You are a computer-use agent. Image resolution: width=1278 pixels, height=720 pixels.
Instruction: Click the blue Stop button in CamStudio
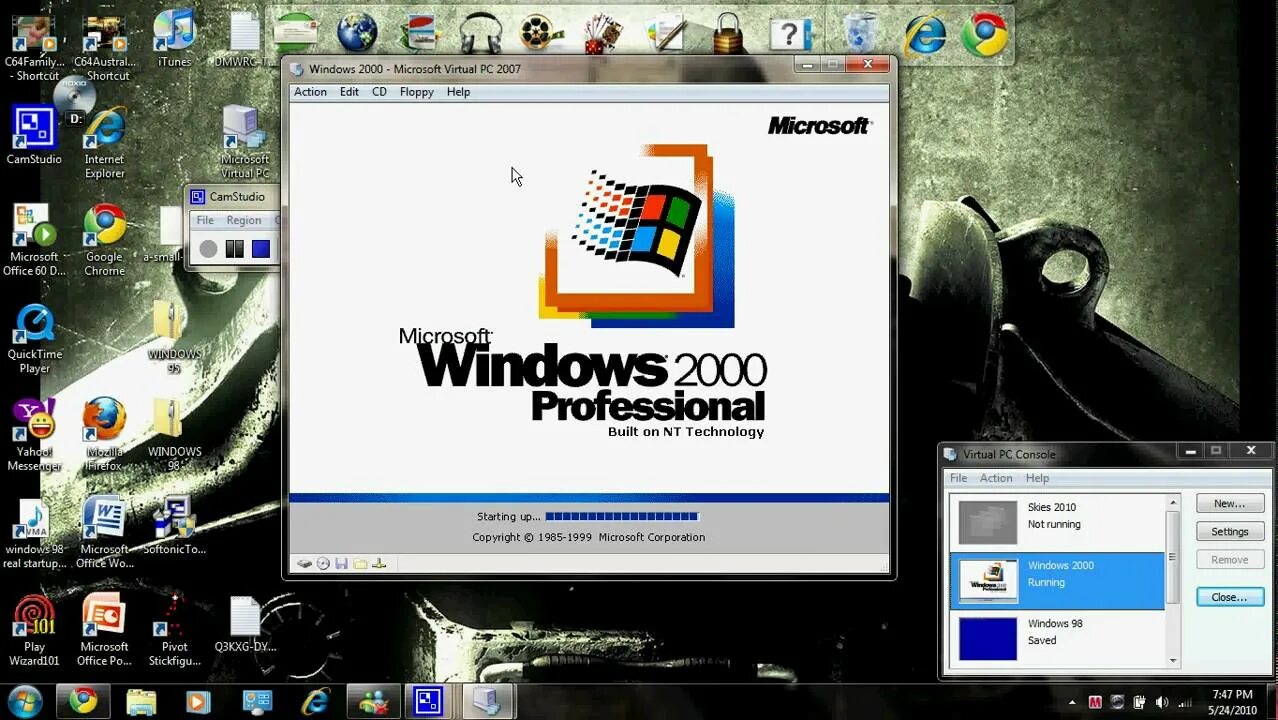pos(261,248)
